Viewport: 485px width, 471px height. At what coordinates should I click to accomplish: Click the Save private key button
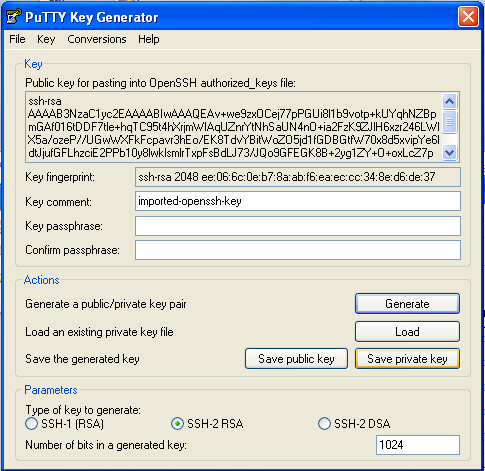(407, 359)
